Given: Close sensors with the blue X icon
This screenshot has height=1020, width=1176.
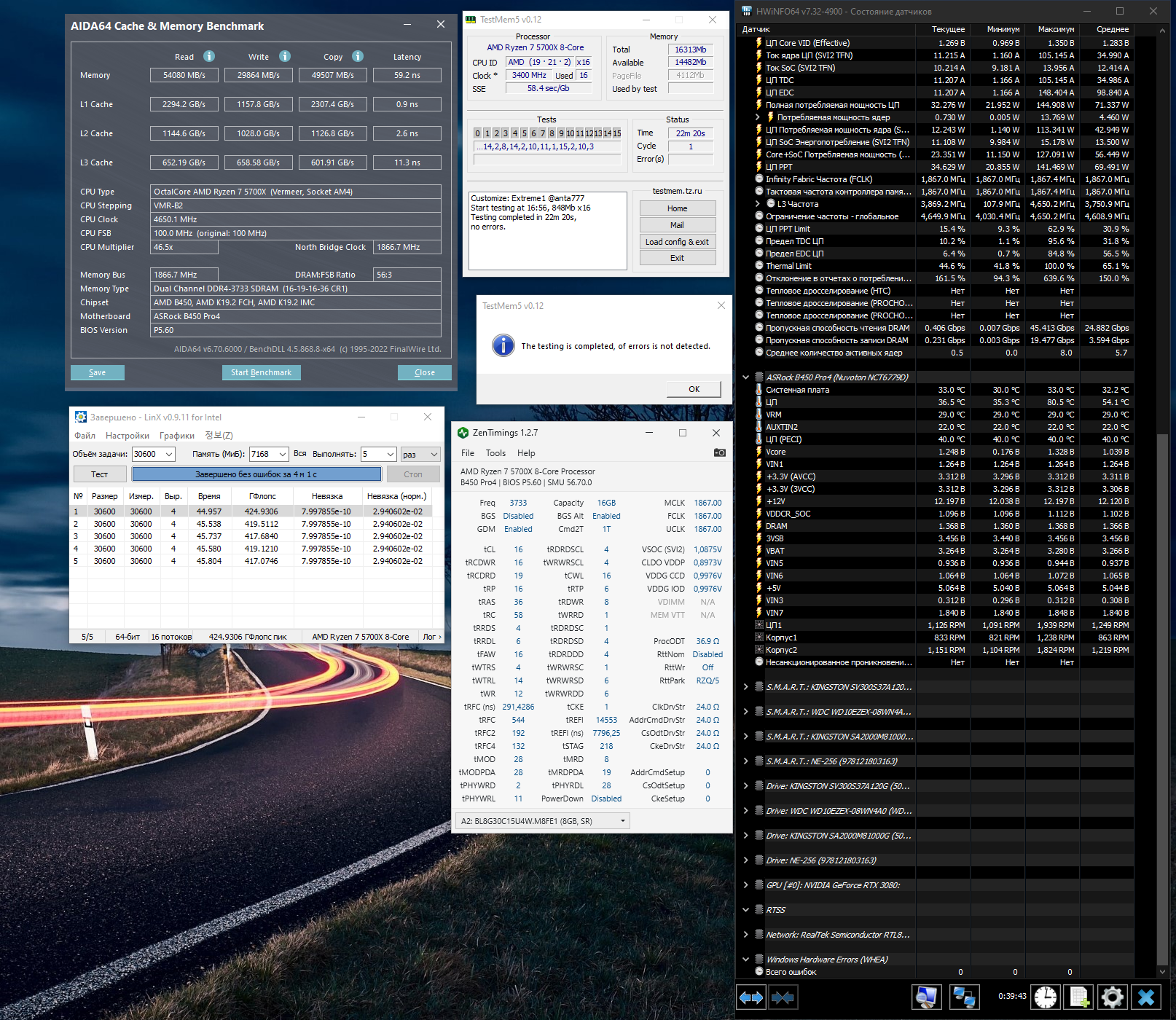Looking at the screenshot, I should pos(1146,997).
